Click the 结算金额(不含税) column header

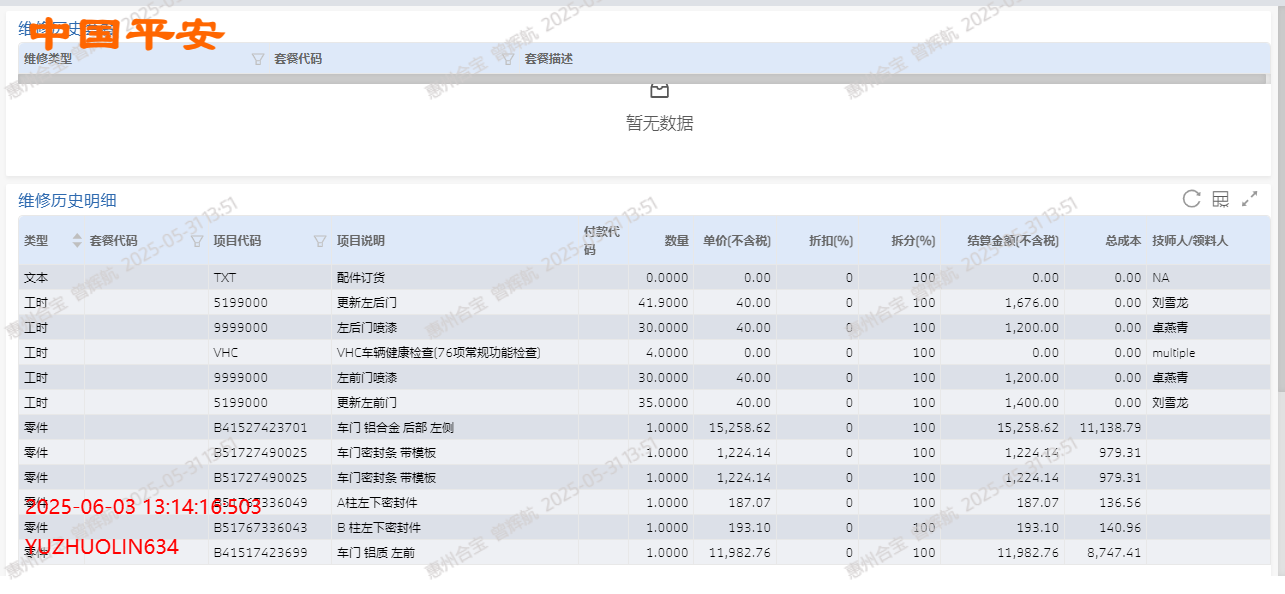[x=1012, y=241]
